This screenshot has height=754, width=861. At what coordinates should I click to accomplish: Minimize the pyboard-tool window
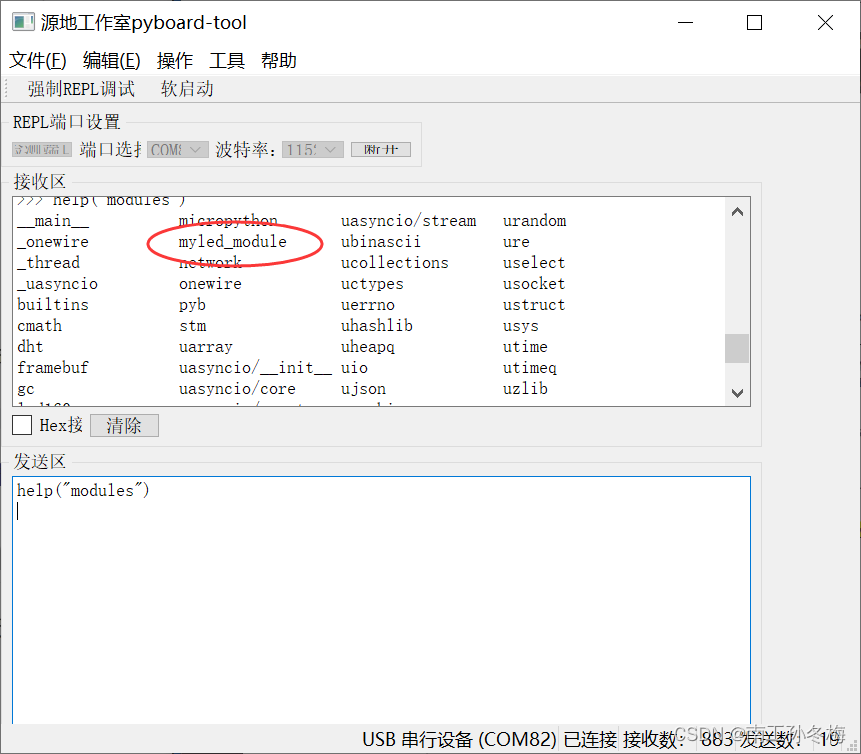coord(685,23)
